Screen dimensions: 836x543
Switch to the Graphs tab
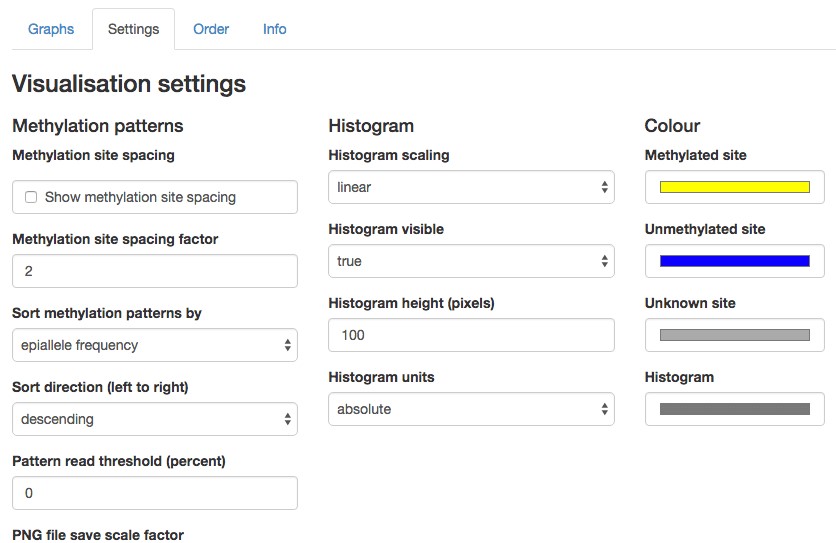pyautogui.click(x=51, y=29)
